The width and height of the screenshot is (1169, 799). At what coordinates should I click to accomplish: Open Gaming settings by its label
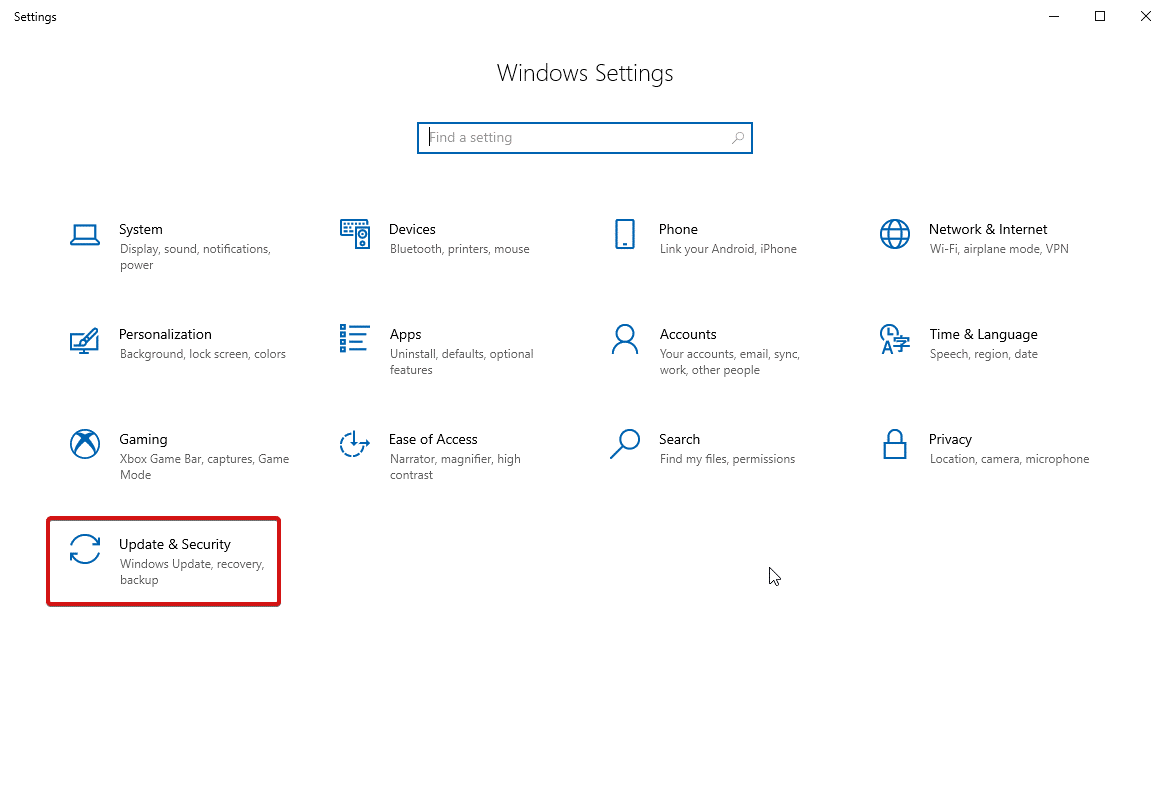pyautogui.click(x=143, y=439)
